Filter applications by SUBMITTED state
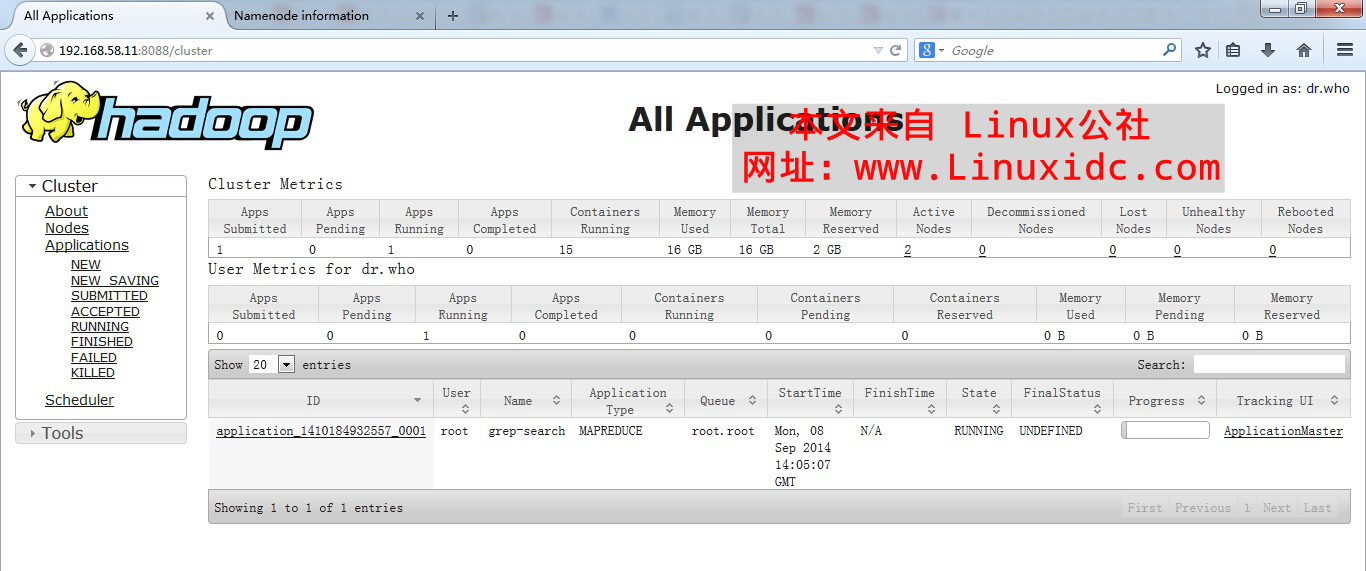1366x571 pixels. pyautogui.click(x=109, y=296)
